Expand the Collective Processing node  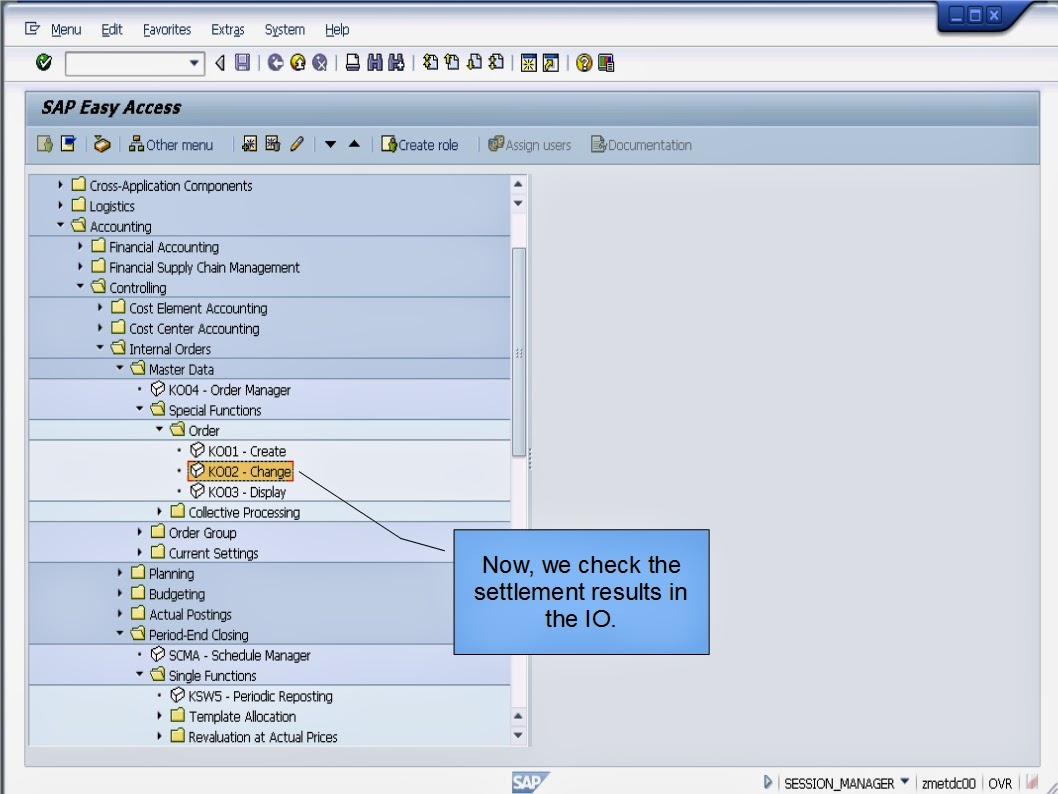pos(159,511)
